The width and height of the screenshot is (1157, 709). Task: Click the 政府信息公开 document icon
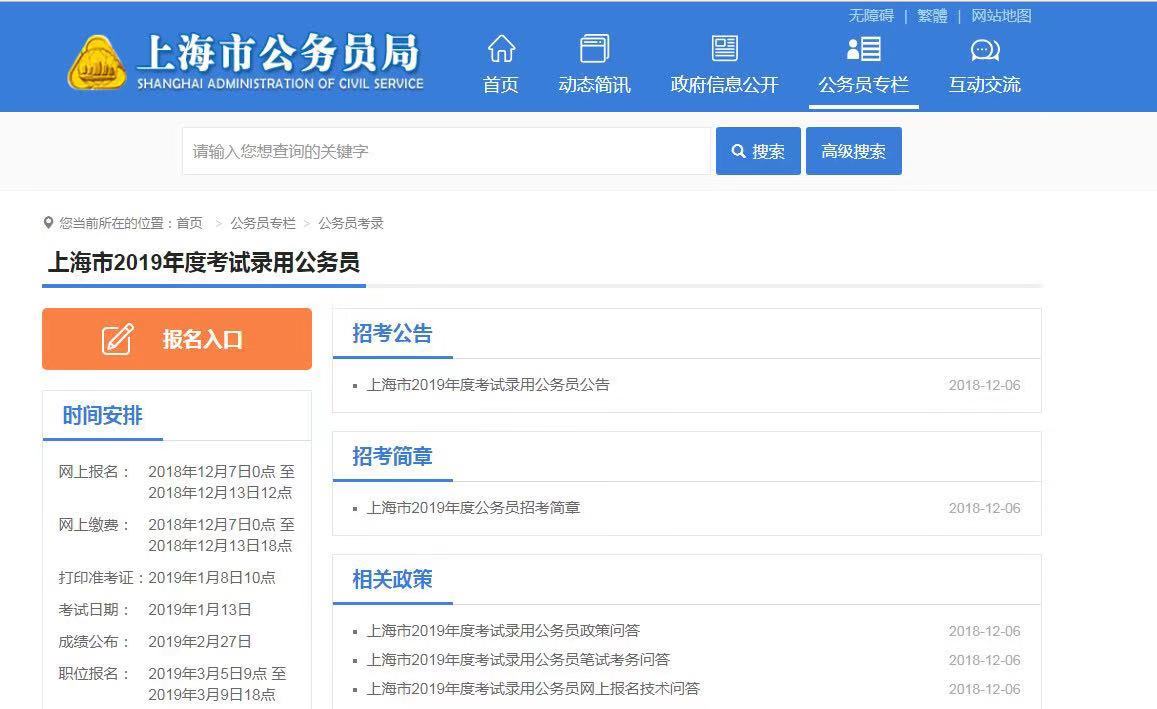coord(724,49)
